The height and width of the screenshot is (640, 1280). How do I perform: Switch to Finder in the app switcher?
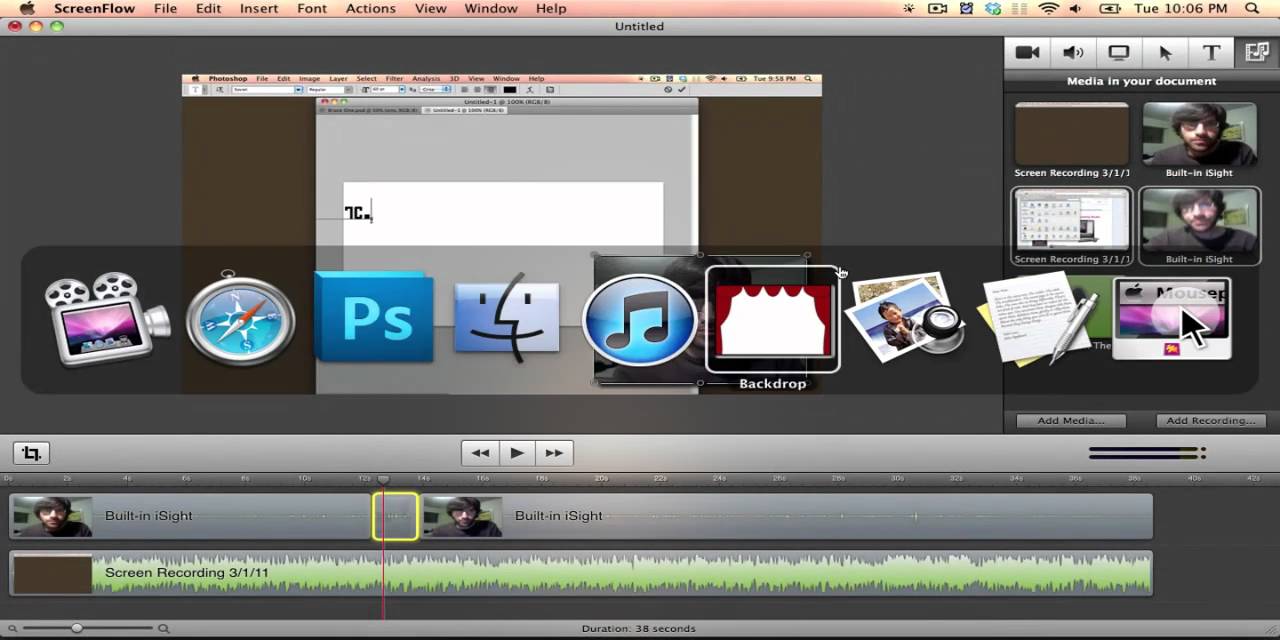tap(507, 319)
